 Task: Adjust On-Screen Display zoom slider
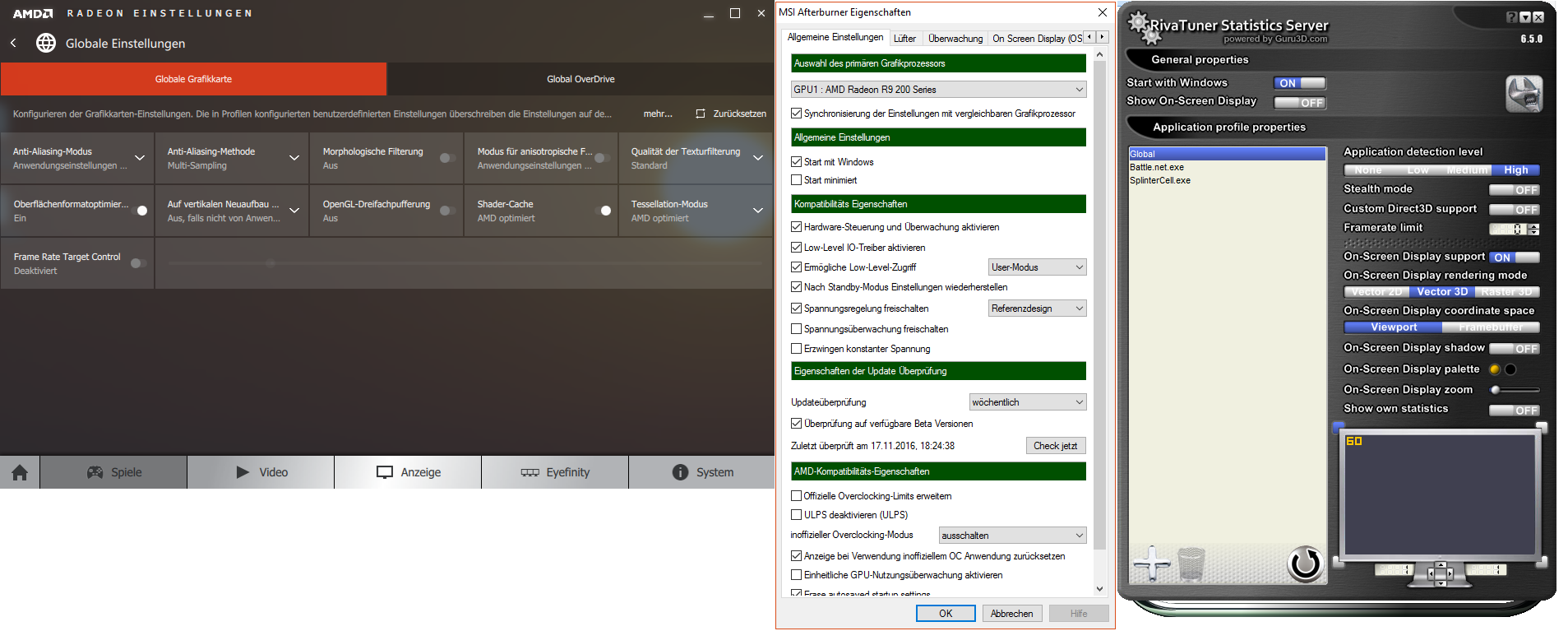pyautogui.click(x=1515, y=390)
